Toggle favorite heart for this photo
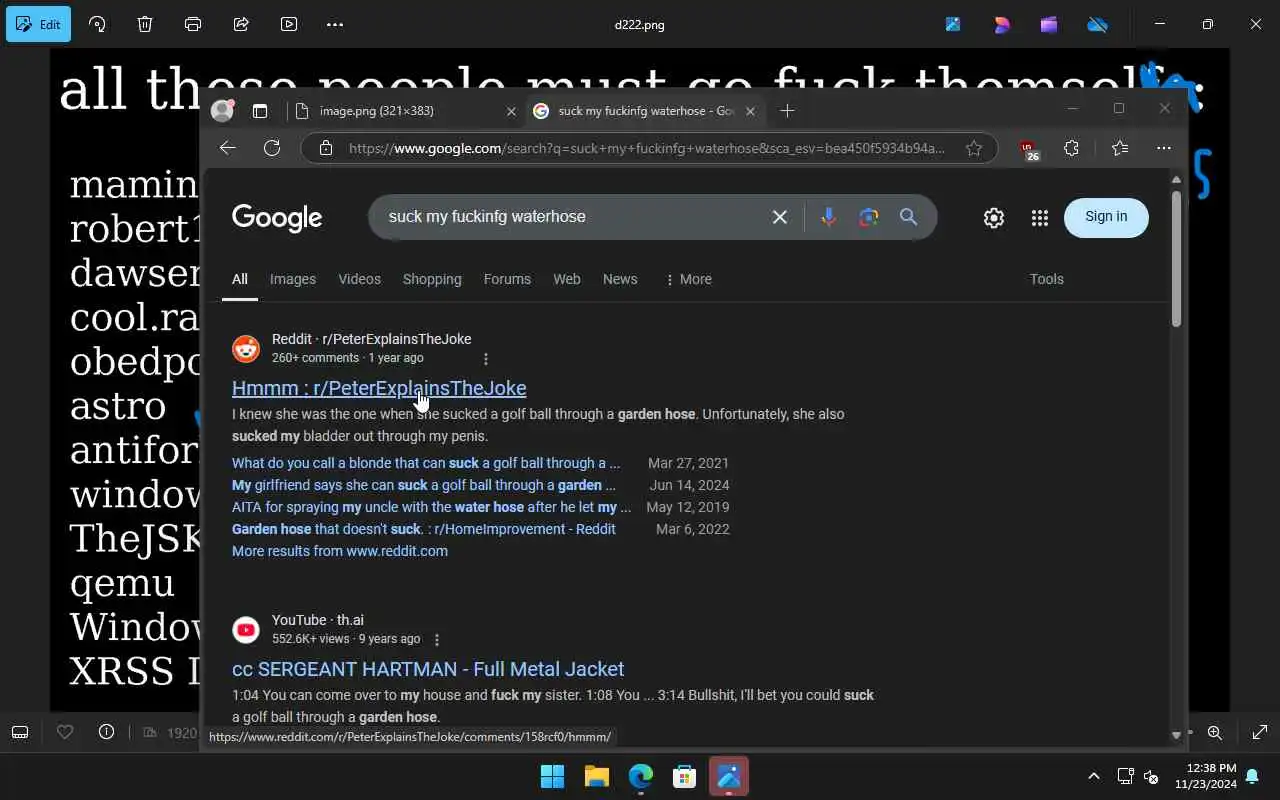1280x800 pixels. pos(65,732)
